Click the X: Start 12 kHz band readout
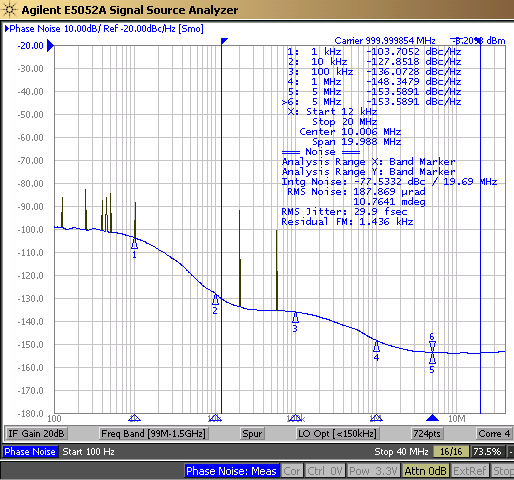The height and width of the screenshot is (480, 514). [332, 112]
